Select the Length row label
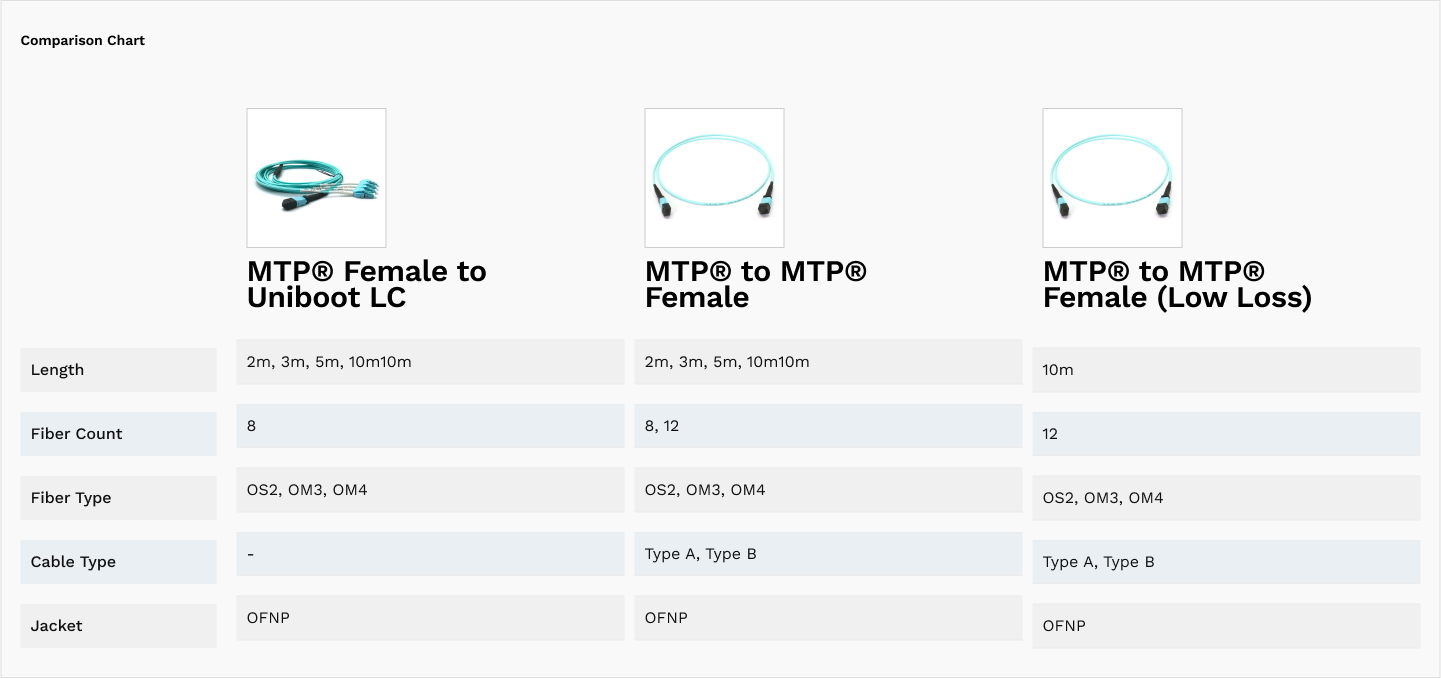 pyautogui.click(x=58, y=370)
